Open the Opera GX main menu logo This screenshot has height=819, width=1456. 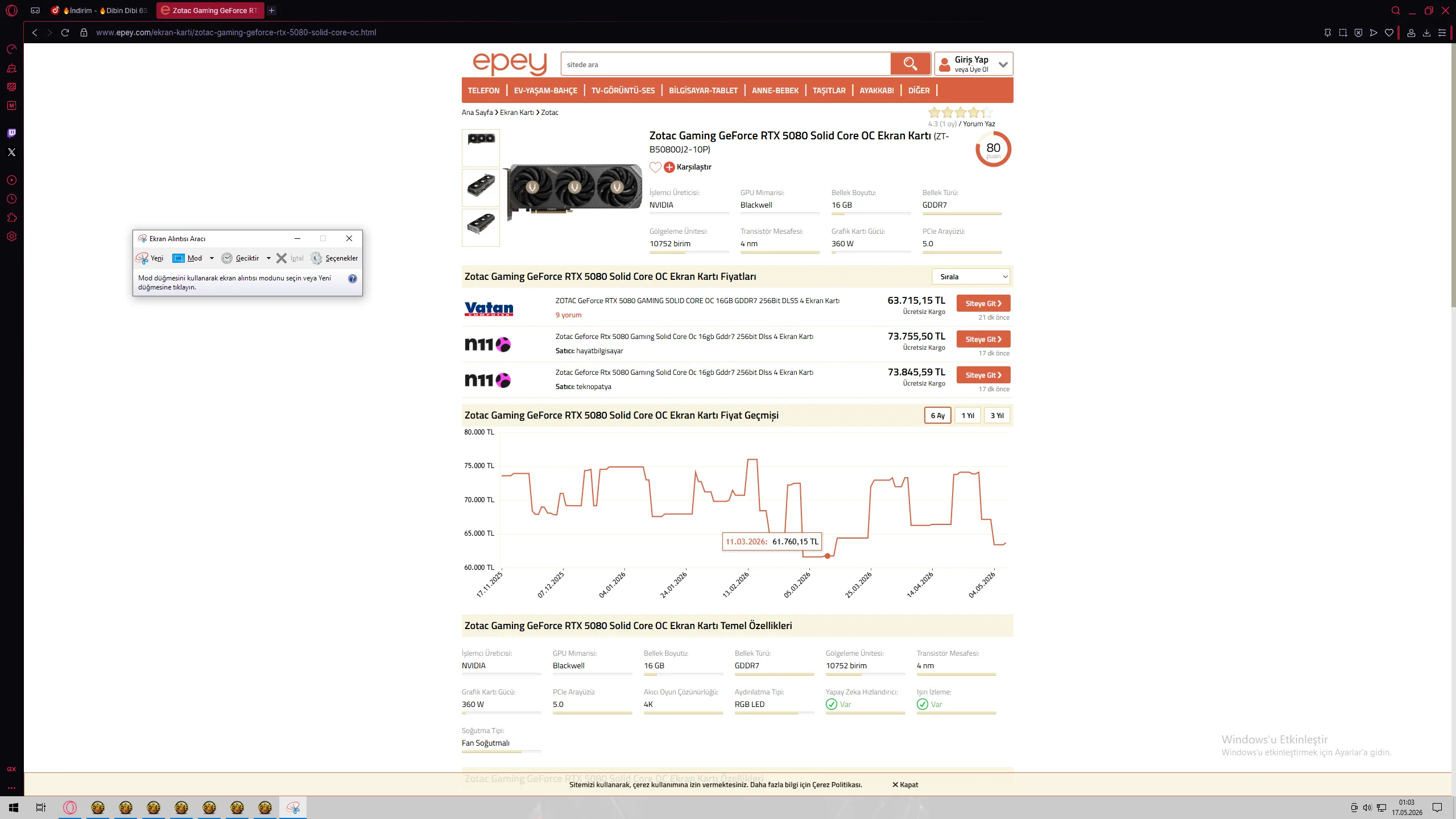[x=11, y=10]
